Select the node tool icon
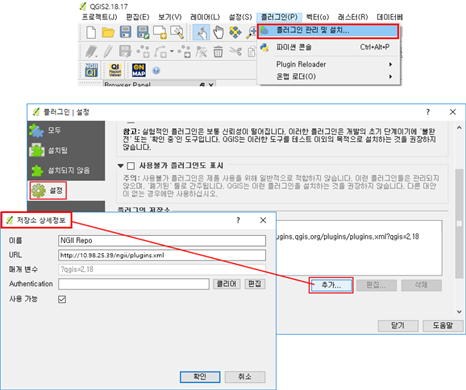The height and width of the screenshot is (390, 466). 201,52
